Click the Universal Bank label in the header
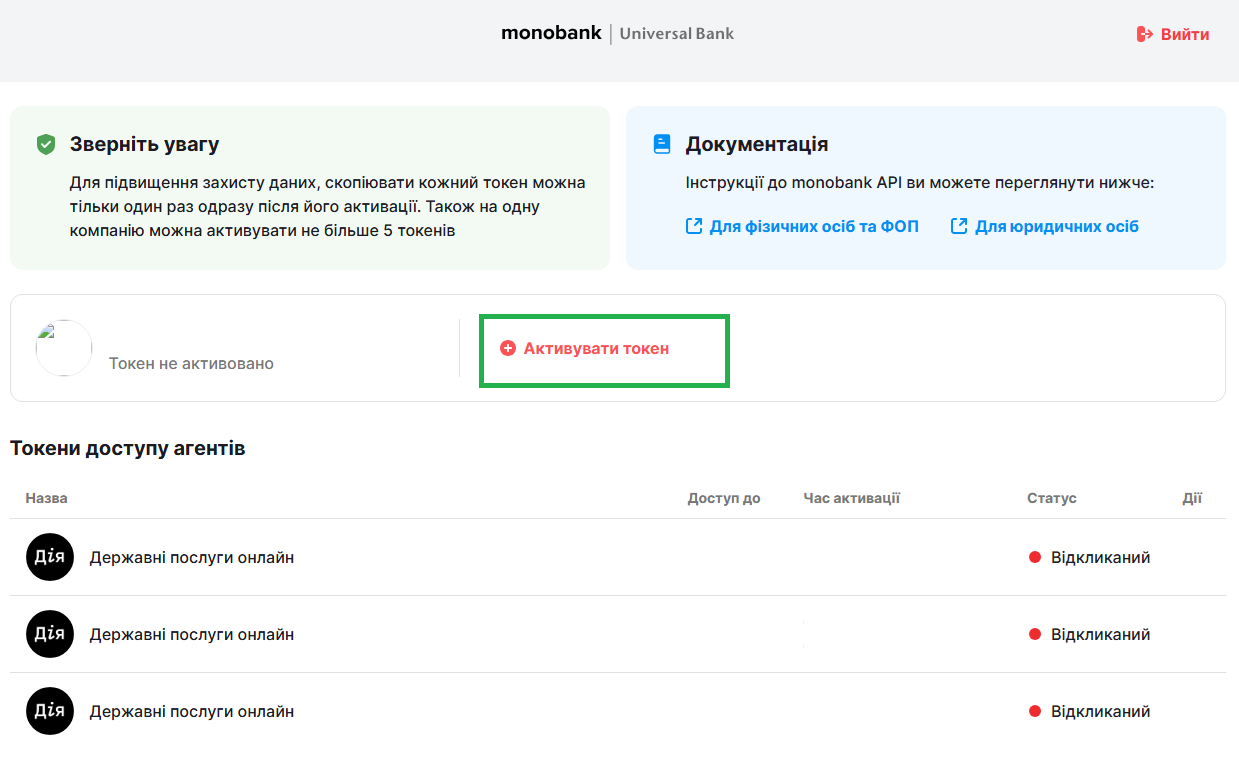The image size is (1239, 770). [676, 33]
